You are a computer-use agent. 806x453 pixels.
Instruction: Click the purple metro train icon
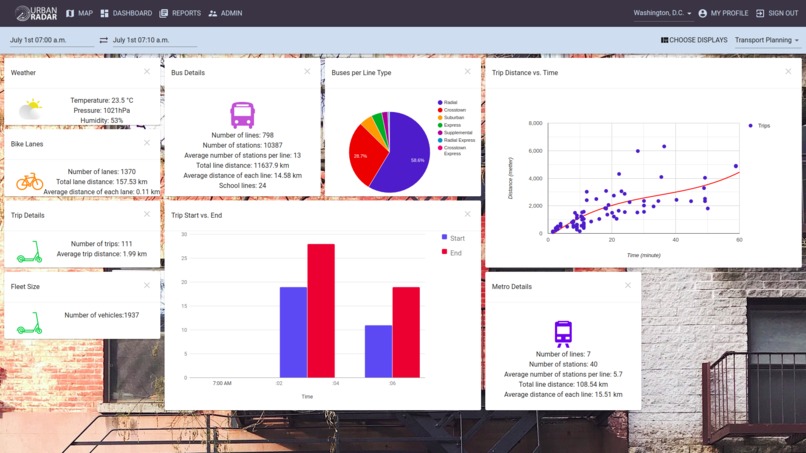point(563,334)
